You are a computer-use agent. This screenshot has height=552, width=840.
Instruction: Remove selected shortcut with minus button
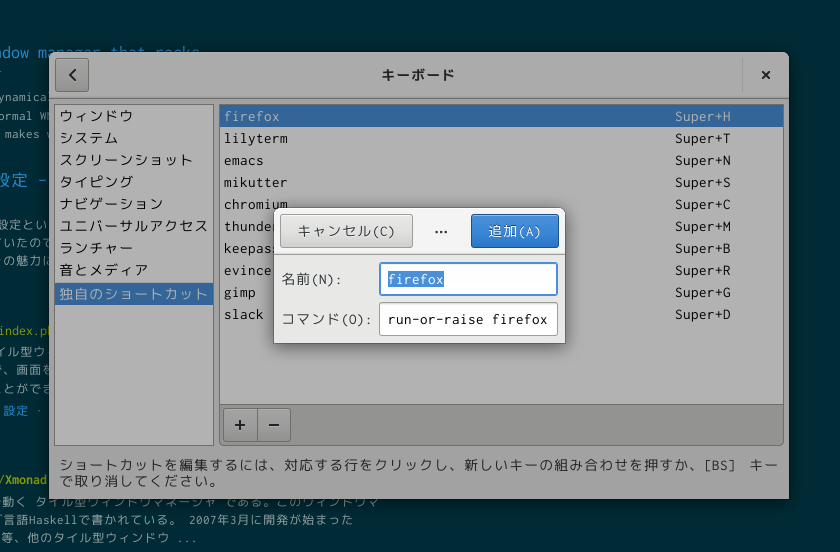(274, 425)
